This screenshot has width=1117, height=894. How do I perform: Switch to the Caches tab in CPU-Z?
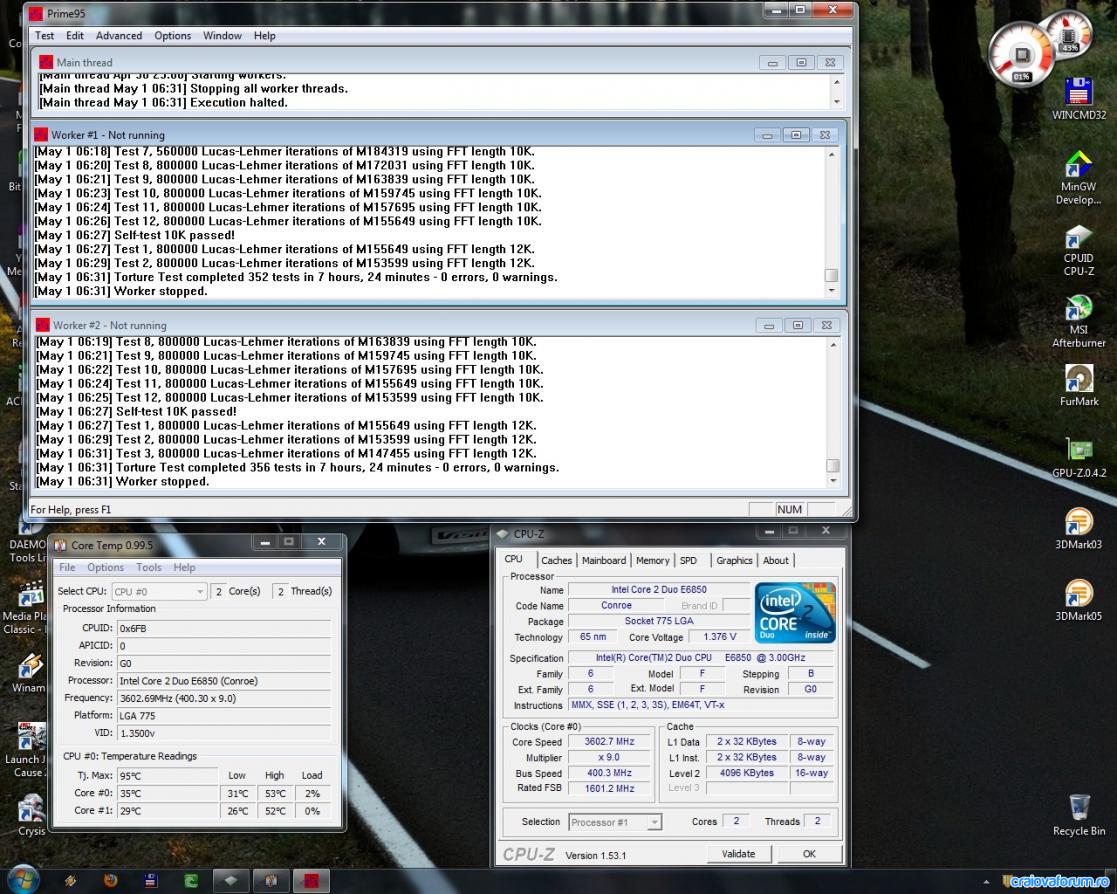556,561
